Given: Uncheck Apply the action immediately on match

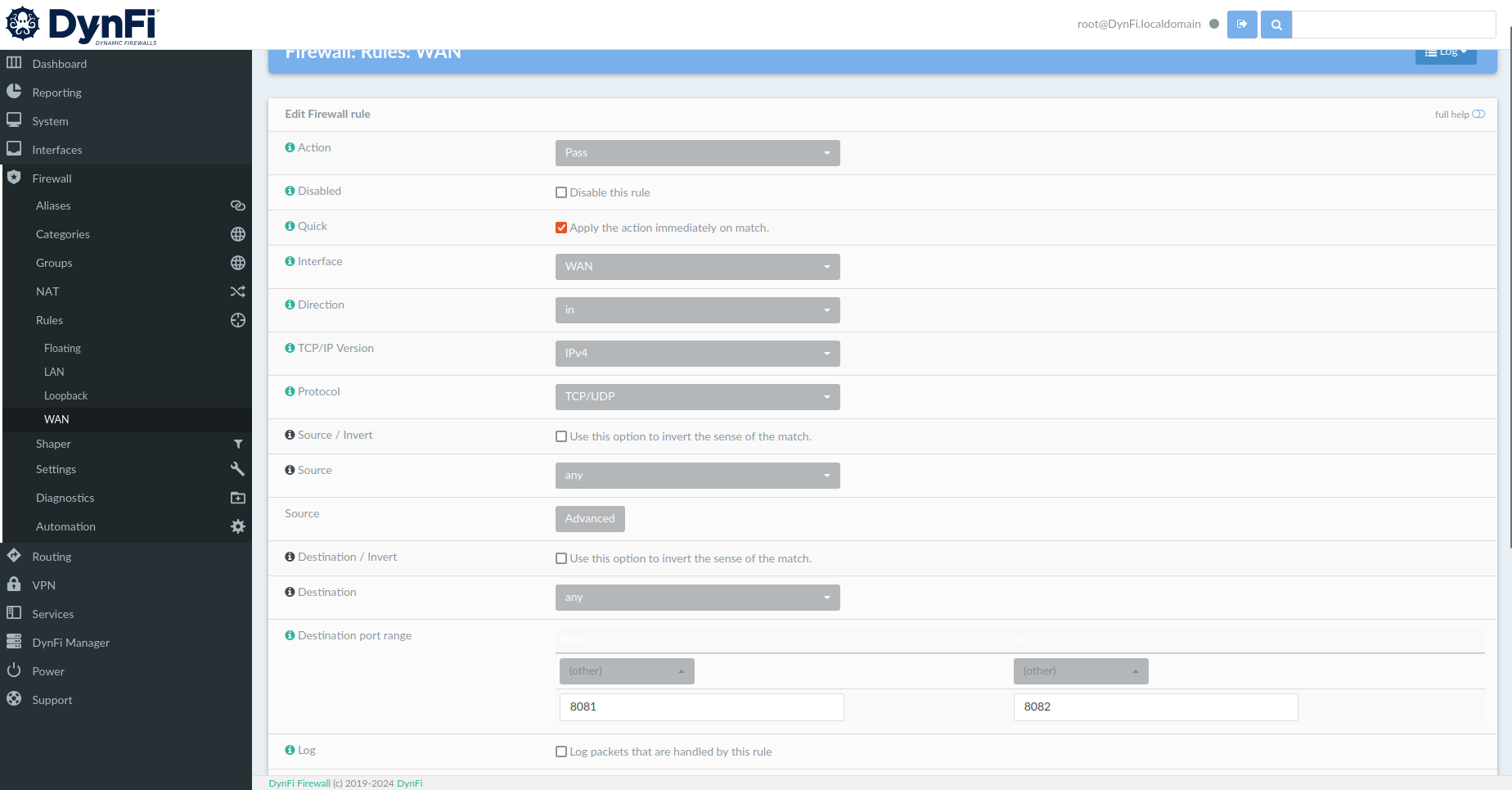Looking at the screenshot, I should (x=561, y=228).
